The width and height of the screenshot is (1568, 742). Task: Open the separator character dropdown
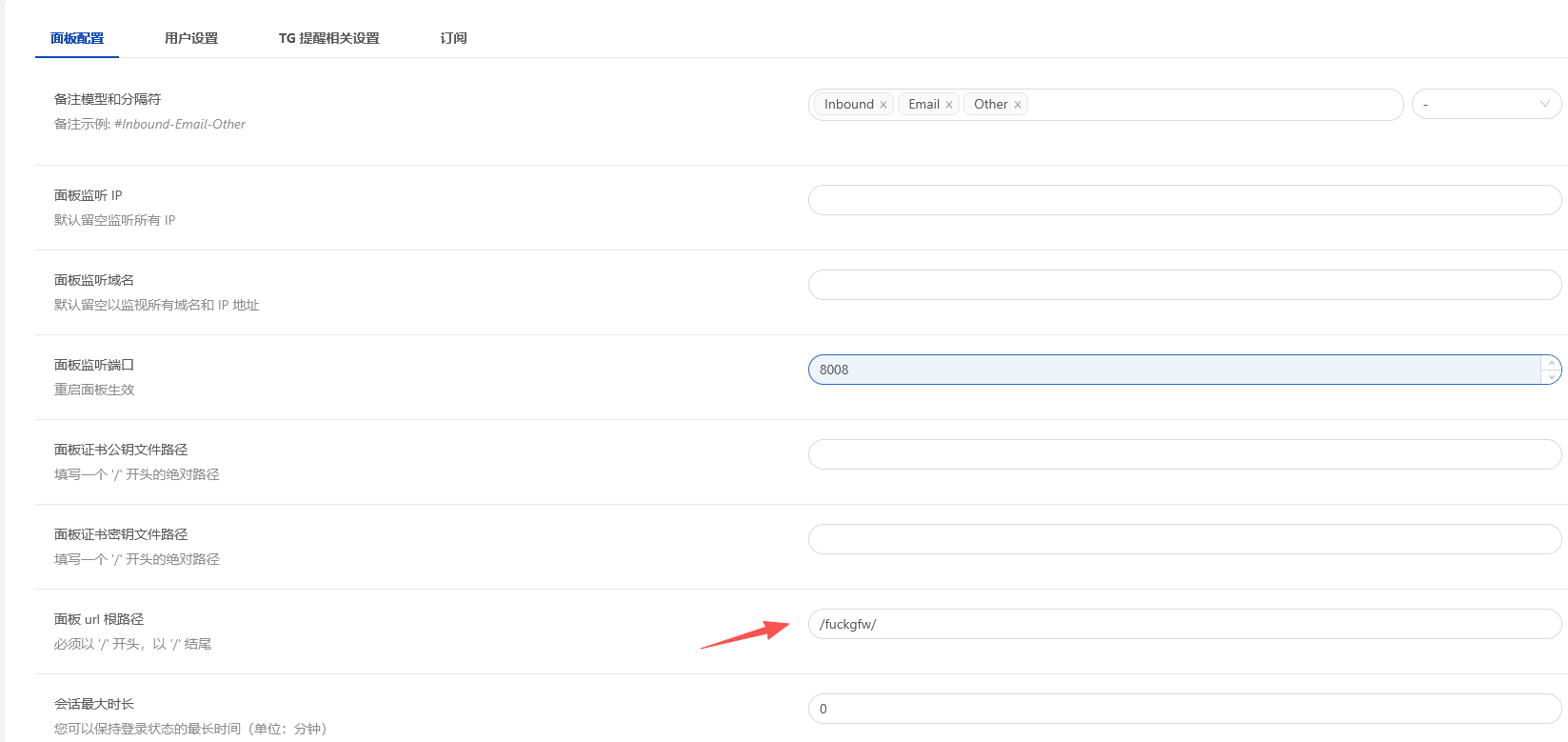pyautogui.click(x=1486, y=105)
